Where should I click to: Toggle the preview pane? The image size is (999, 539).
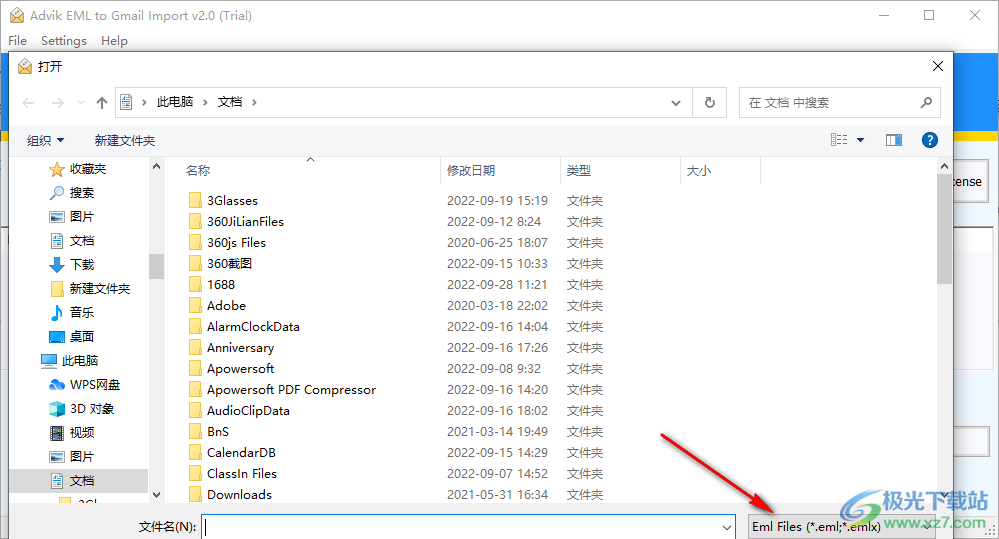click(x=894, y=140)
